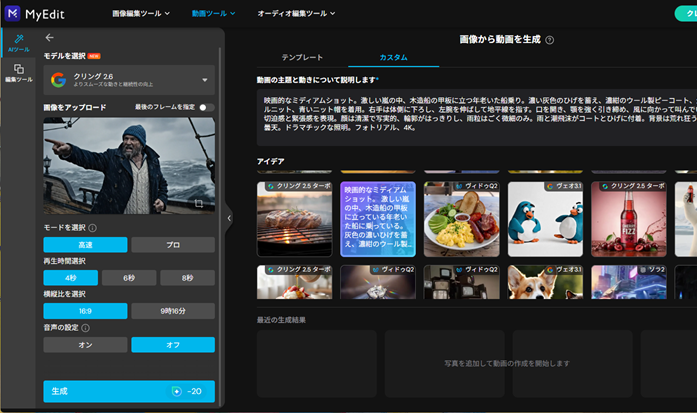Image resolution: width=697 pixels, height=413 pixels.
Task: Click the MyEdit logo icon
Action: [x=15, y=14]
